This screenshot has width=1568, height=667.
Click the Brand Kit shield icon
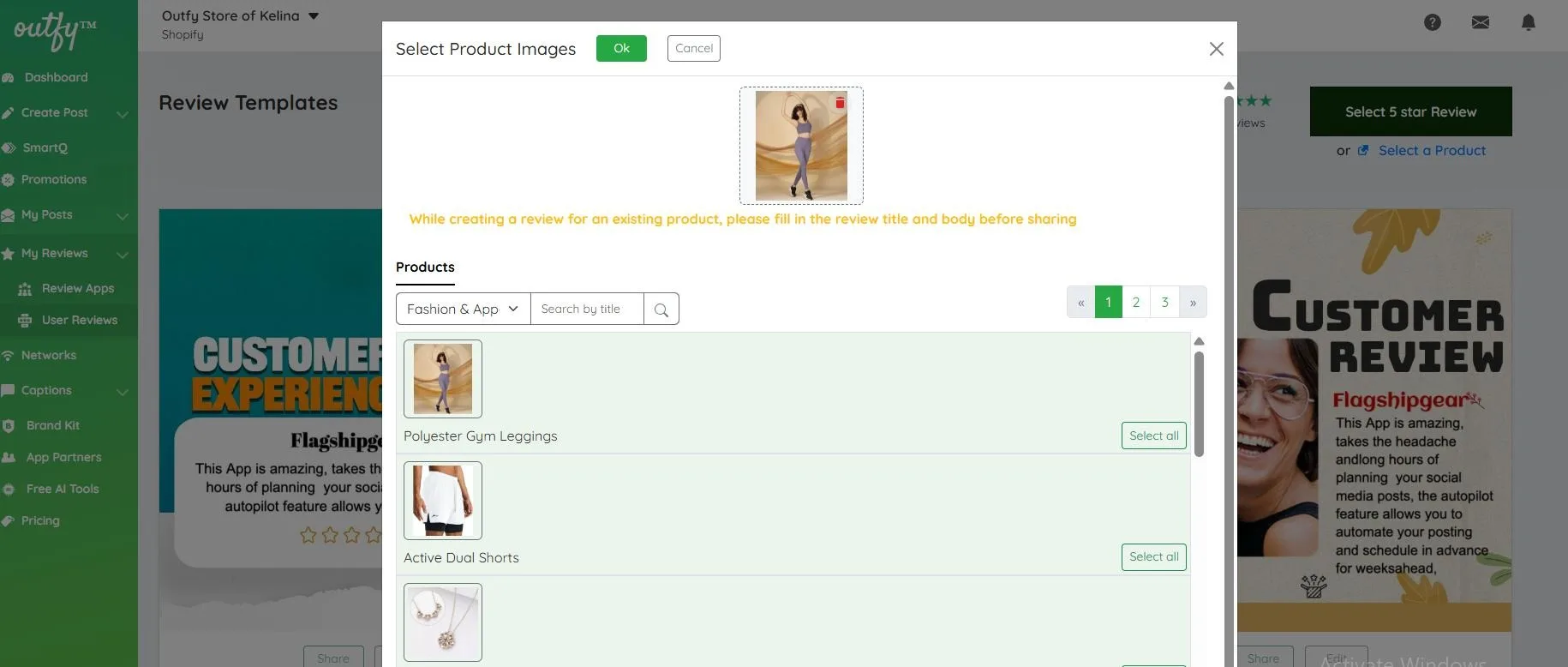9,425
